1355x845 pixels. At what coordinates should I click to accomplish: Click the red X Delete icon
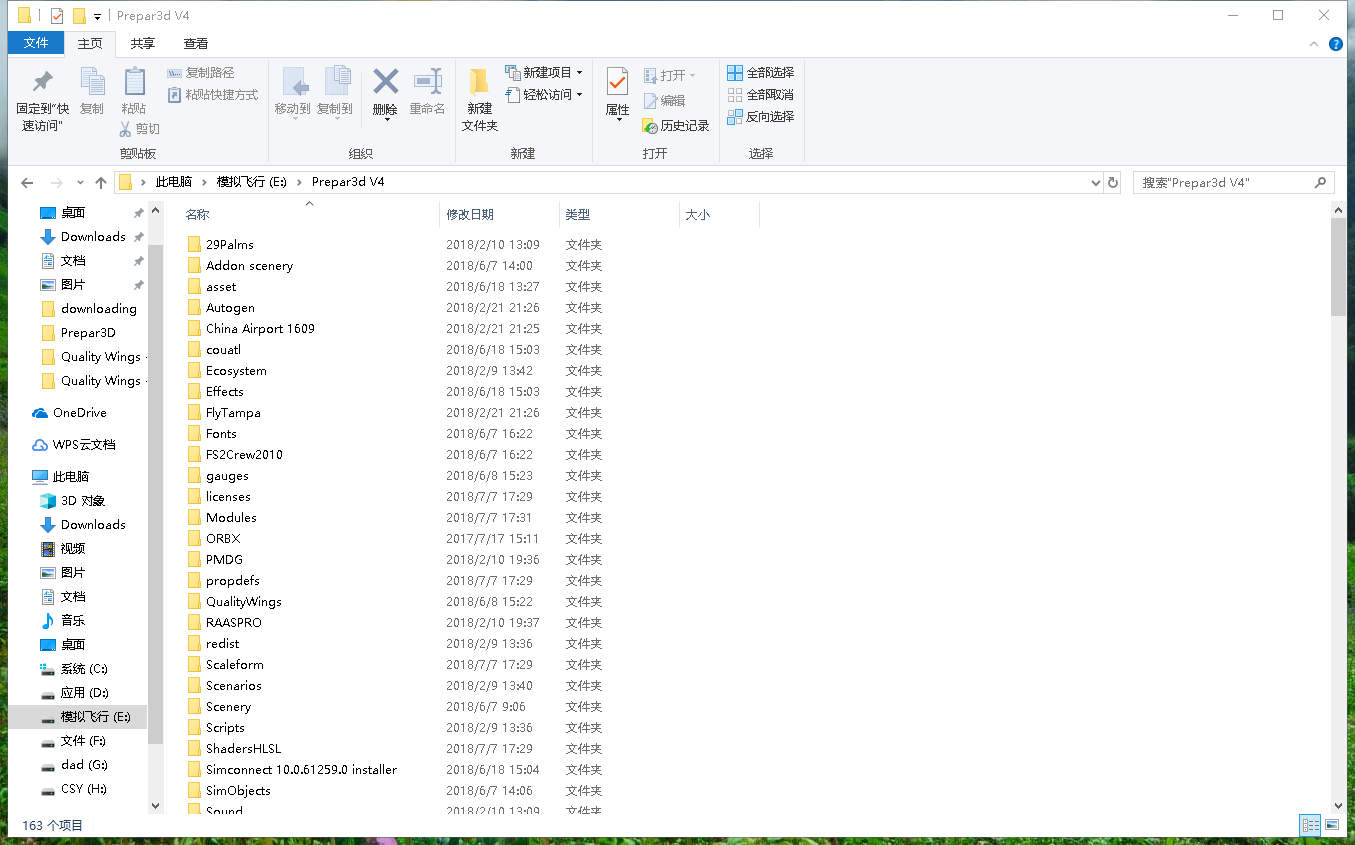point(385,81)
